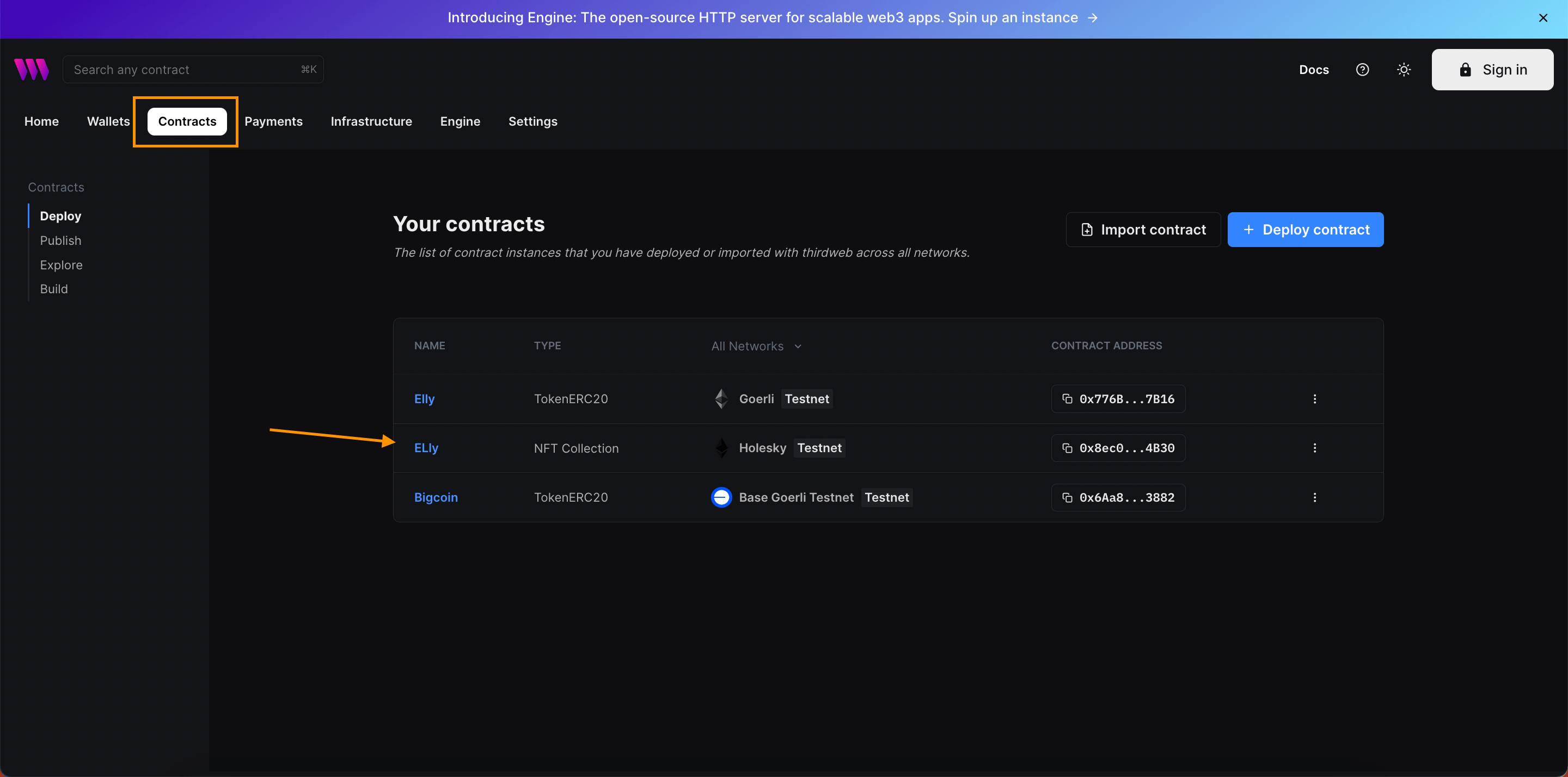Open the help question mark icon
This screenshot has height=777, width=1568.
pos(1362,69)
